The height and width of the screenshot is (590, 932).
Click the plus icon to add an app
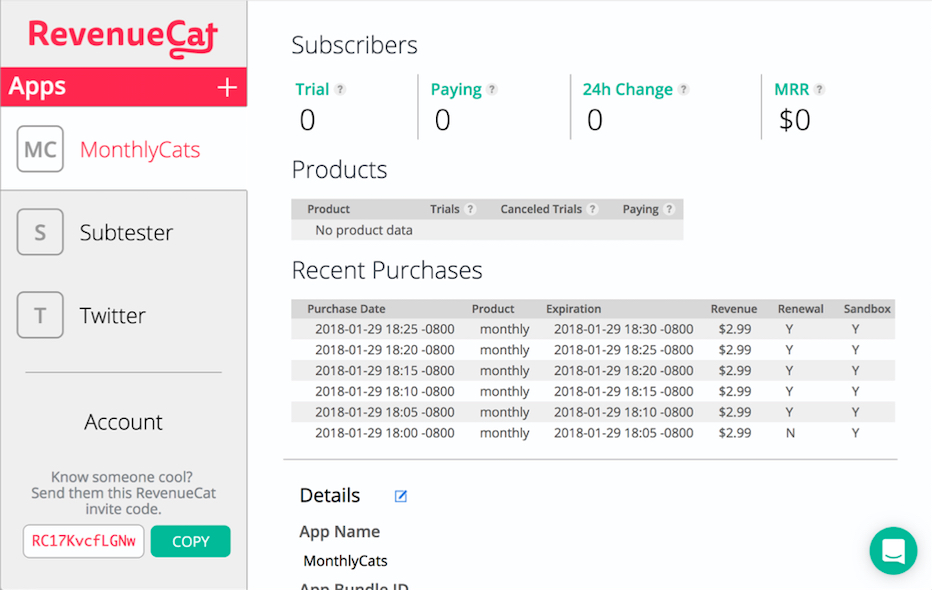click(227, 87)
